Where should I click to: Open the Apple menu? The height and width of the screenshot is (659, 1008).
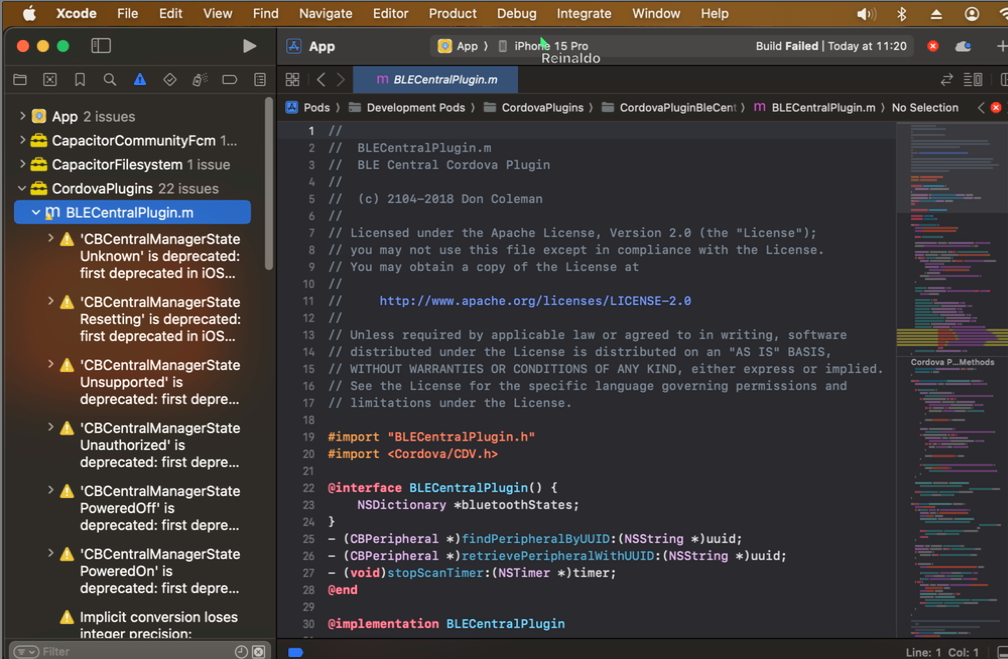29,13
